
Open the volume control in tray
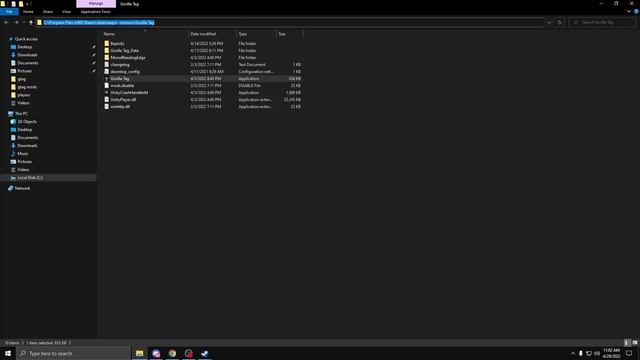pos(597,353)
